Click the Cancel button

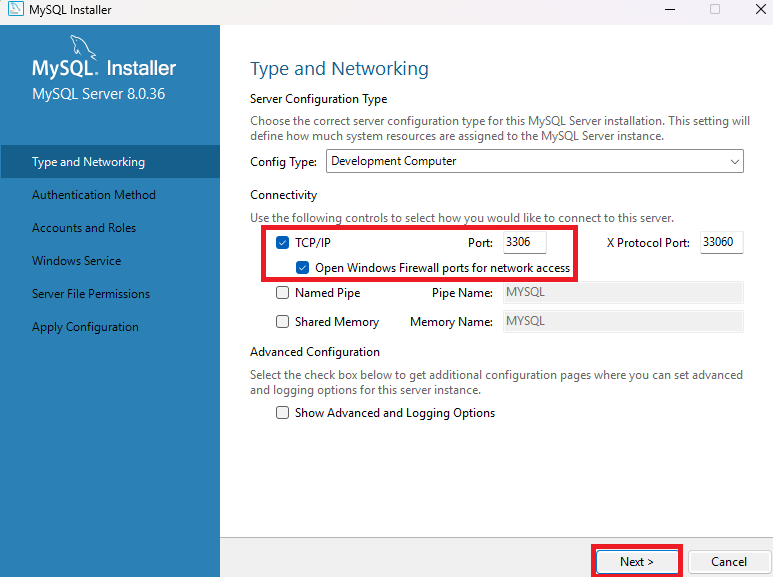tap(729, 562)
